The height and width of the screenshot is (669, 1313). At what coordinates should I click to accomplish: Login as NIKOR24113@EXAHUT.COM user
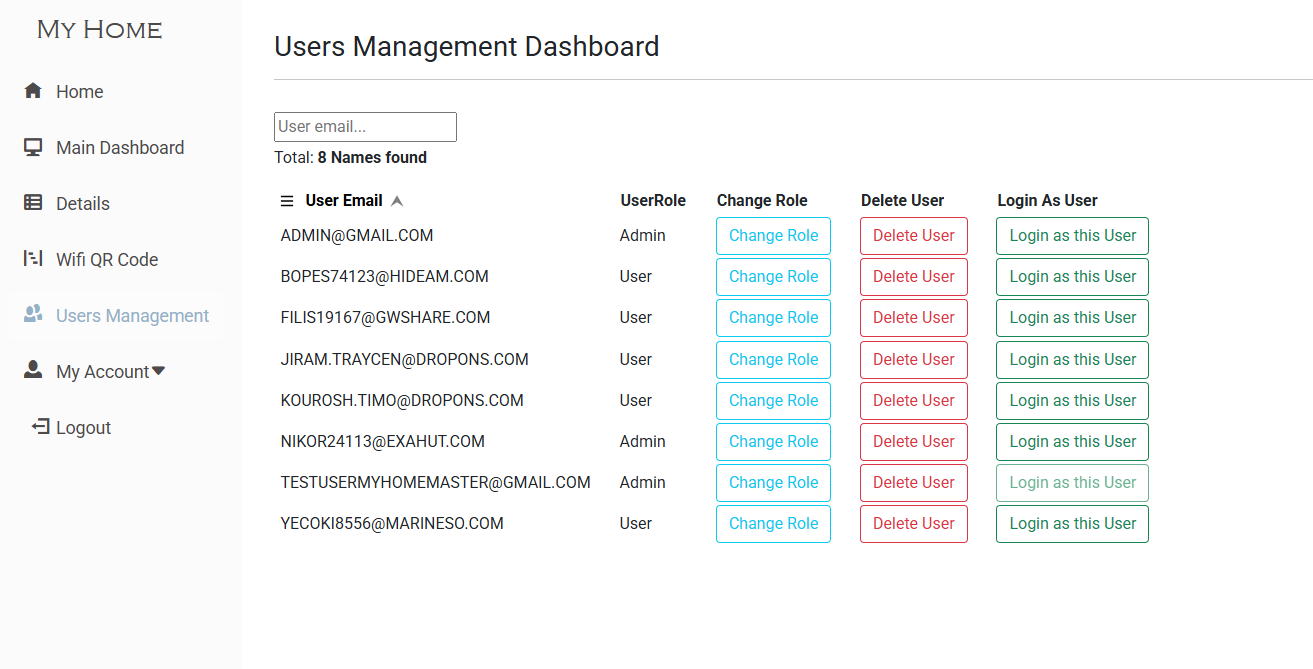point(1072,442)
